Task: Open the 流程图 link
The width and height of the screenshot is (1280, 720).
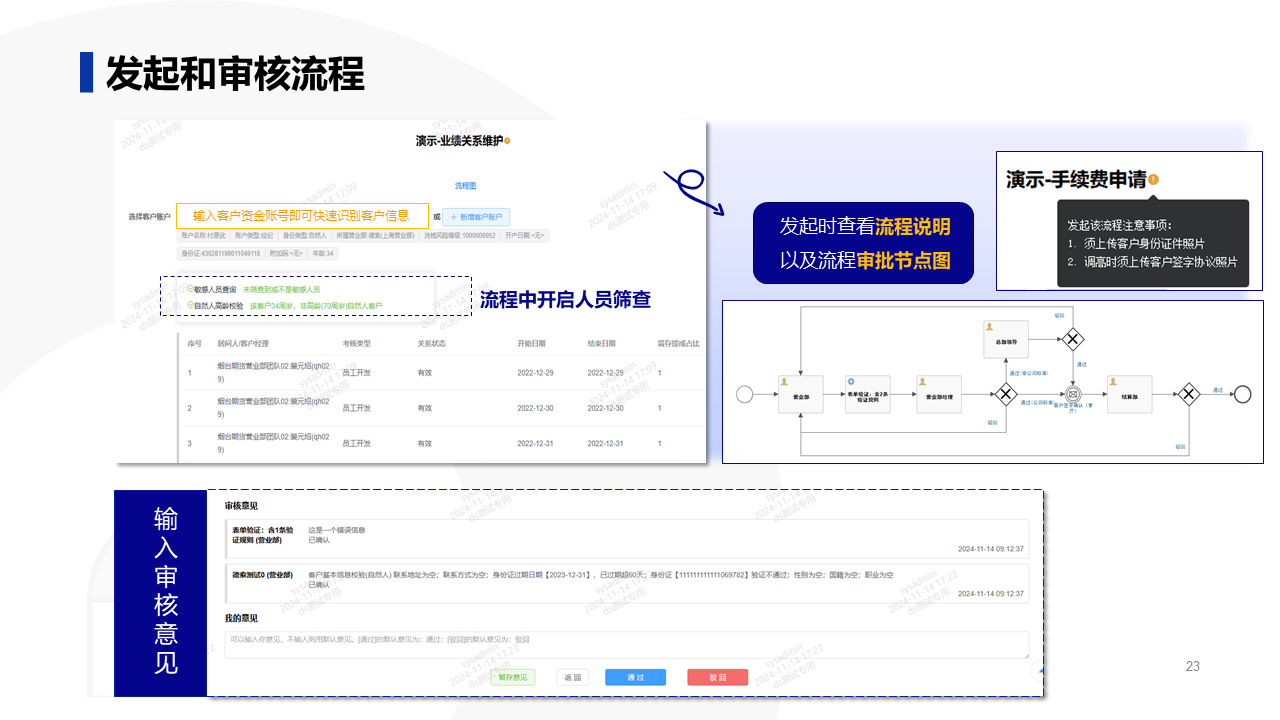Action: (x=465, y=186)
